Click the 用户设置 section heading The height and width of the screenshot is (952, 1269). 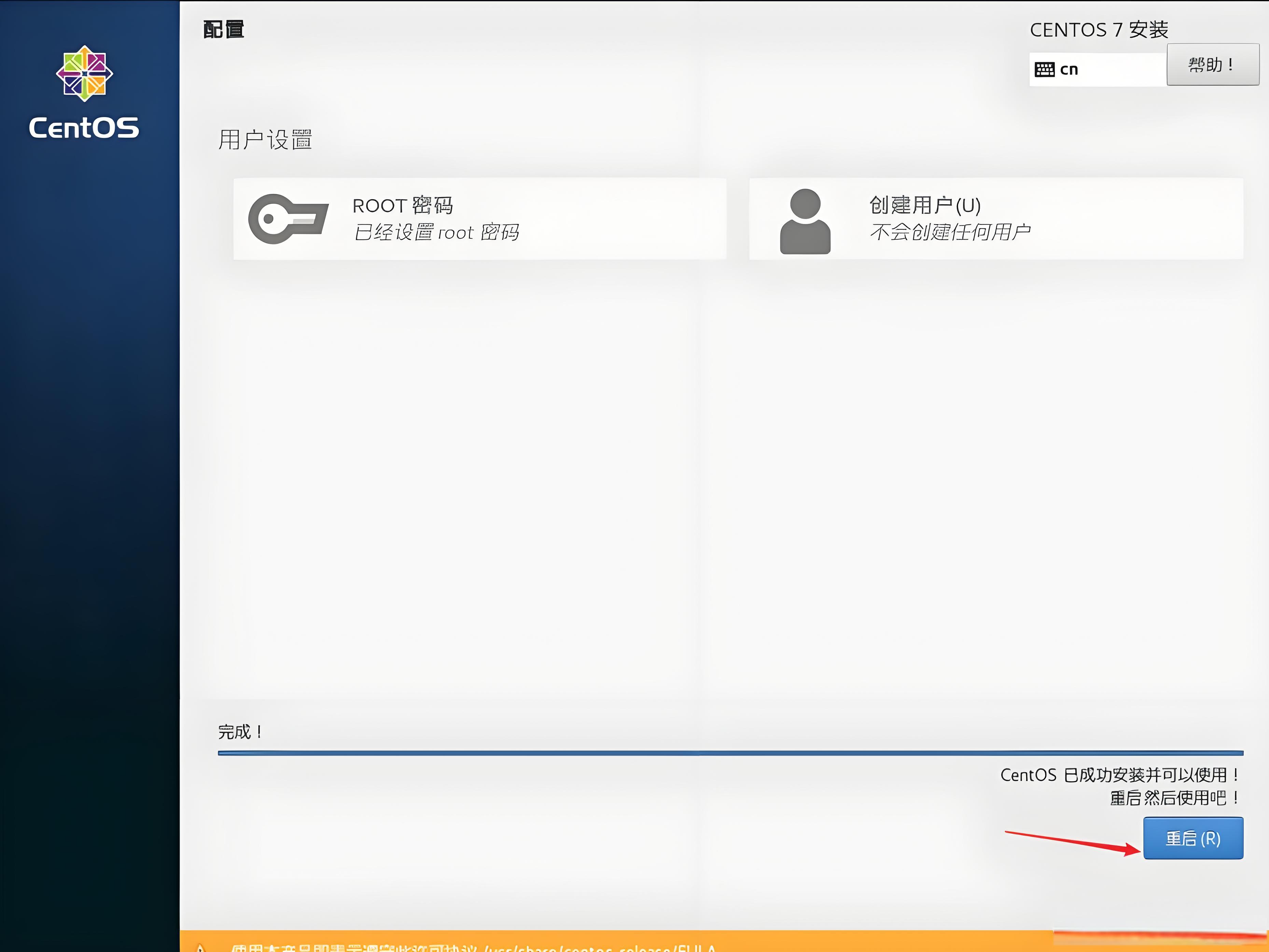264,140
